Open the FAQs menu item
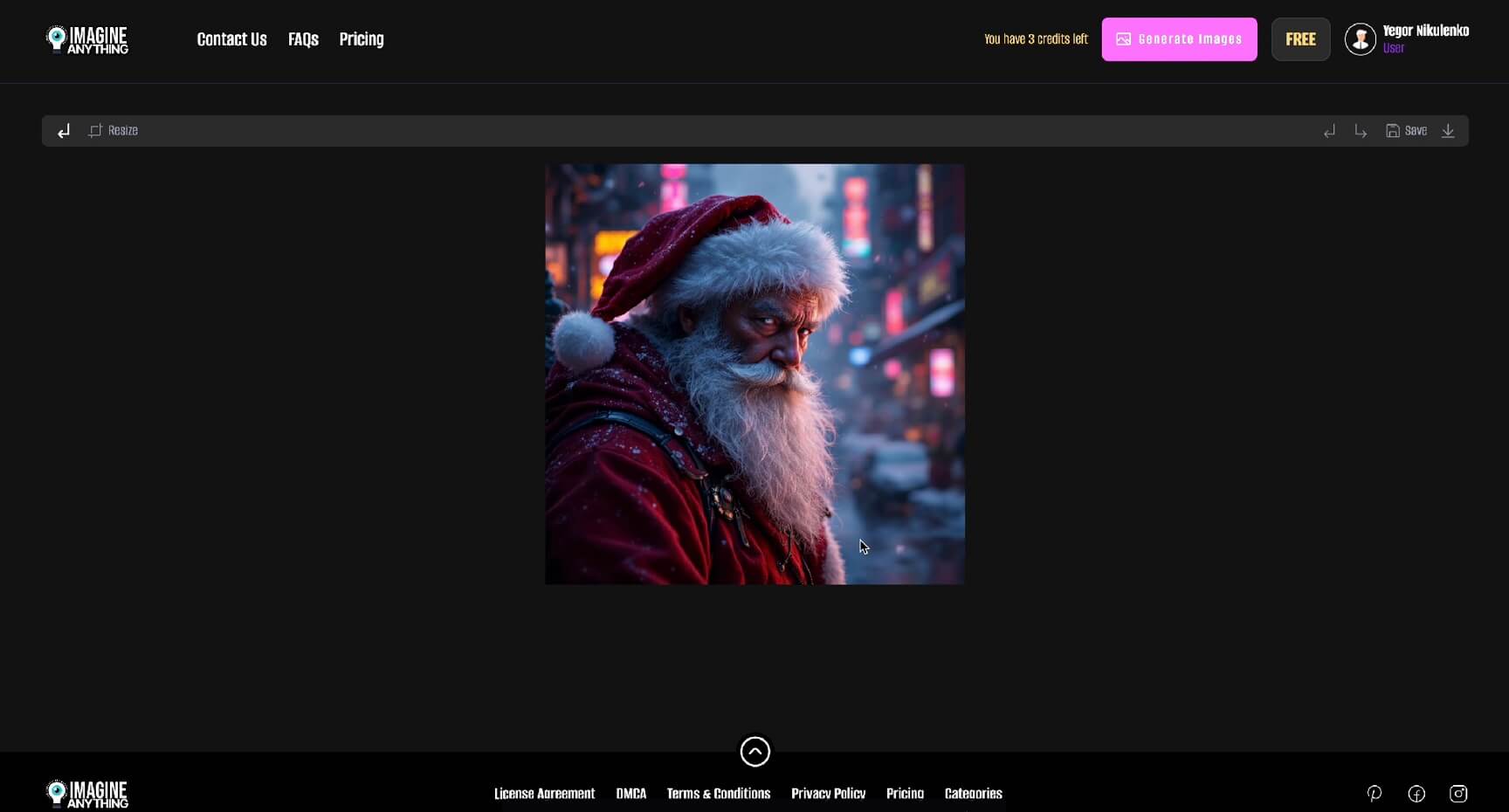 click(x=303, y=39)
